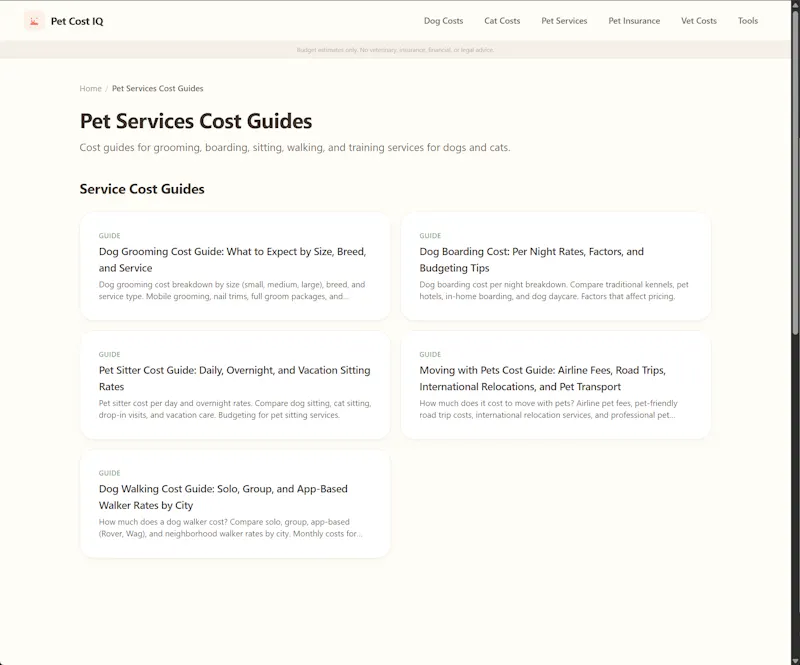This screenshot has height=665, width=800.
Task: Click the dog walker cost description text
Action: [230, 528]
